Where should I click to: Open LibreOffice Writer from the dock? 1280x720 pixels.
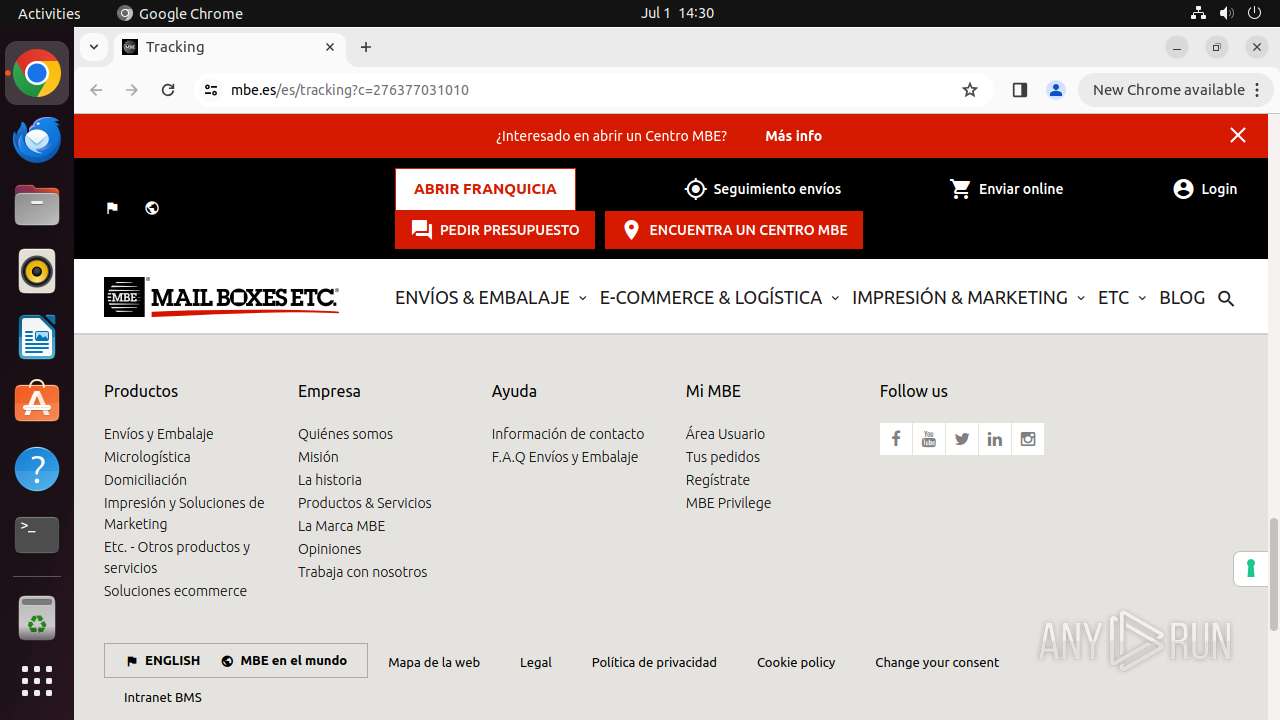click(x=37, y=337)
